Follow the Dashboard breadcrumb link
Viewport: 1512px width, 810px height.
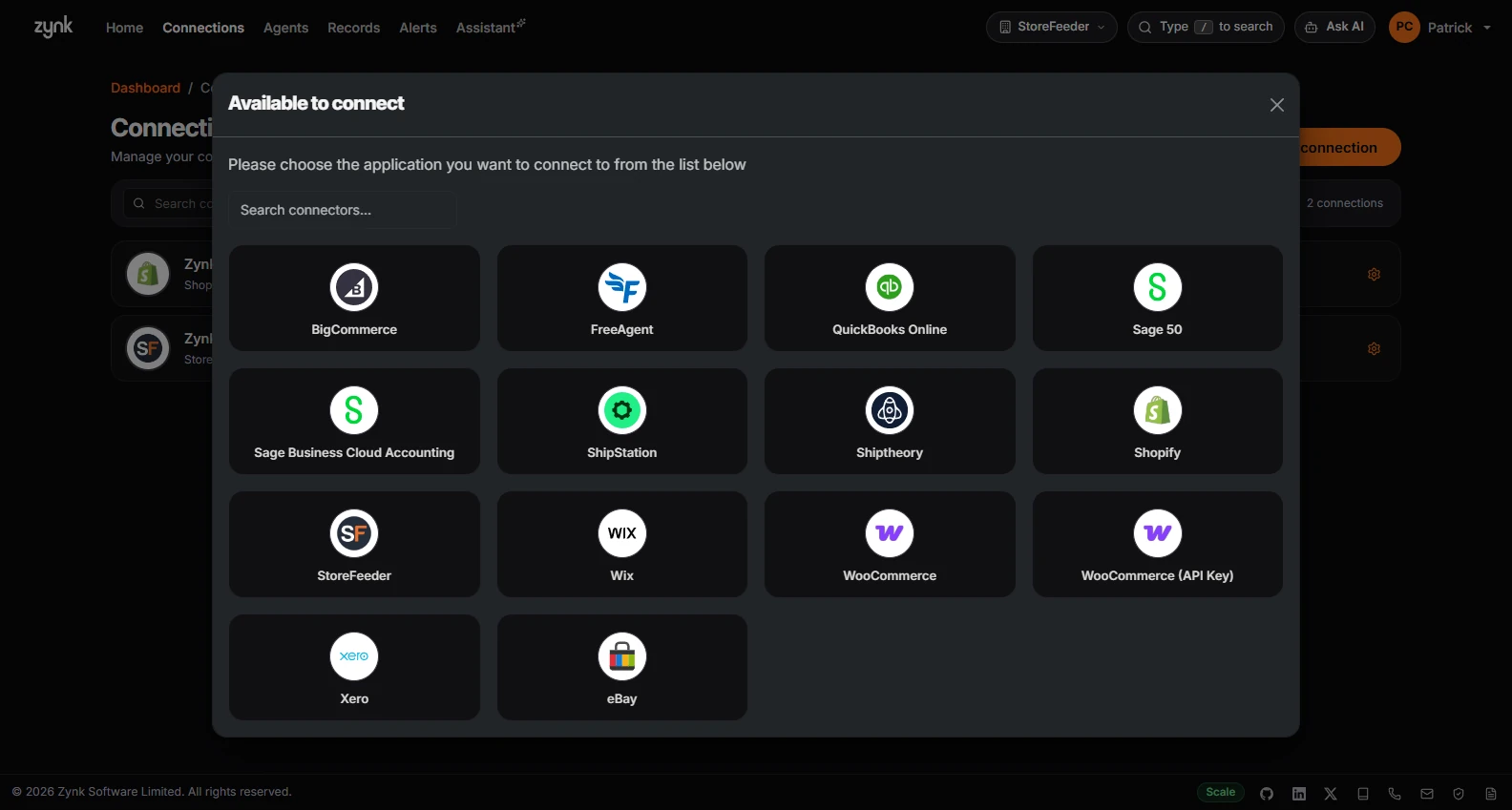tap(145, 88)
